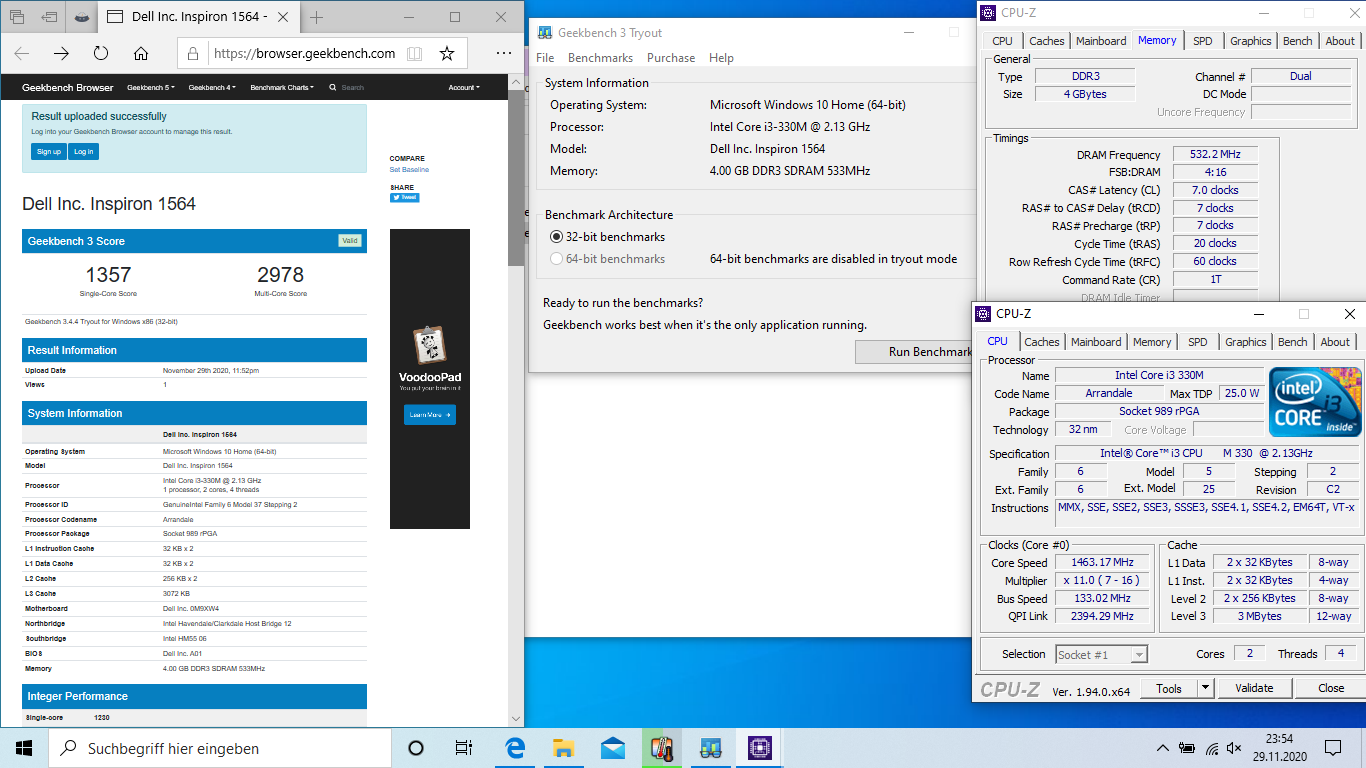Viewport: 1366px width, 768px height.
Task: Toggle reading view icon in Edge
Action: [x=414, y=54]
